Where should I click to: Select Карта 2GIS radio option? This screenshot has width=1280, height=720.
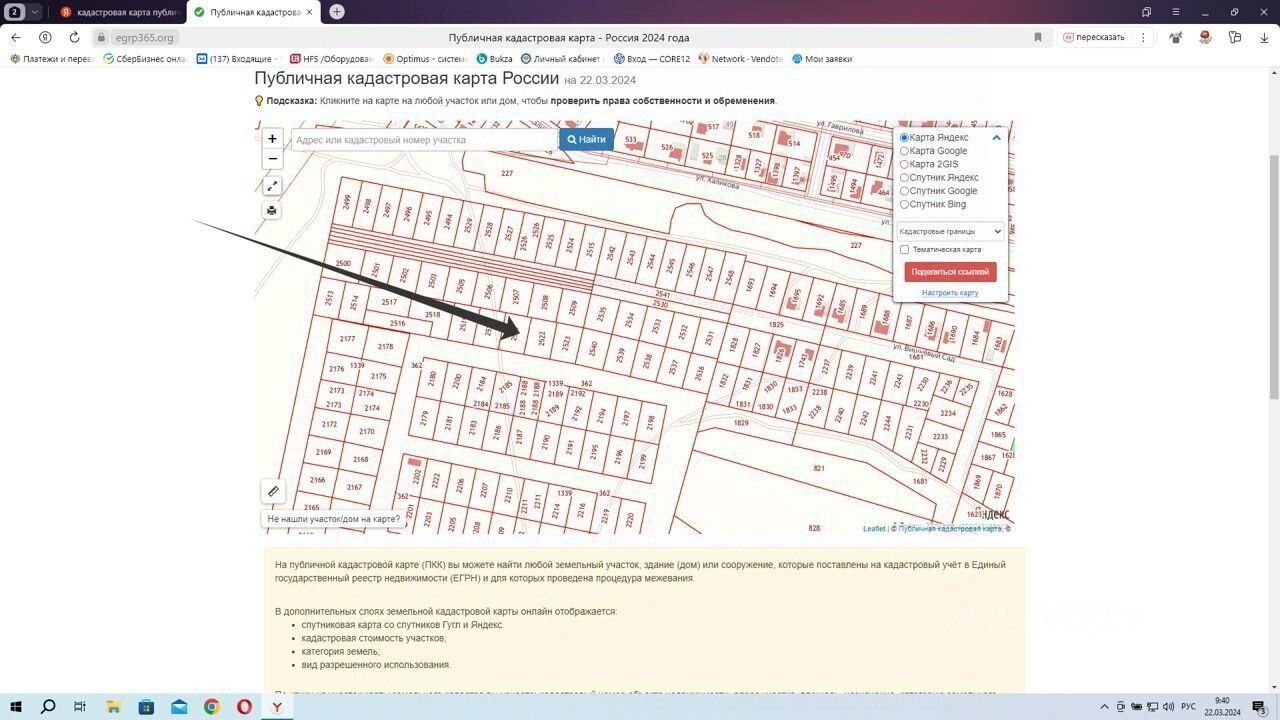[x=904, y=164]
